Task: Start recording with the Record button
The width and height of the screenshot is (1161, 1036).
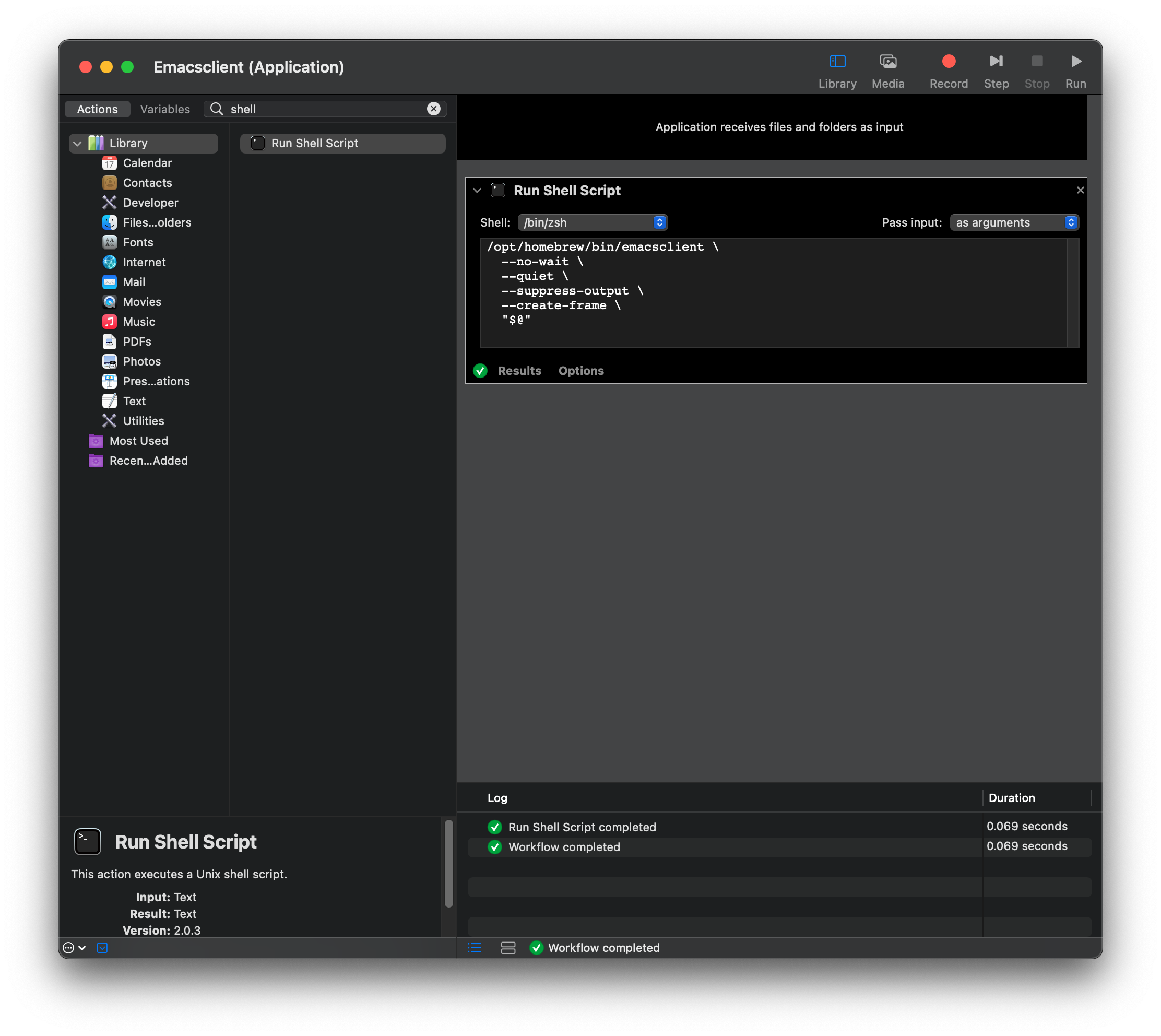Action: point(948,71)
